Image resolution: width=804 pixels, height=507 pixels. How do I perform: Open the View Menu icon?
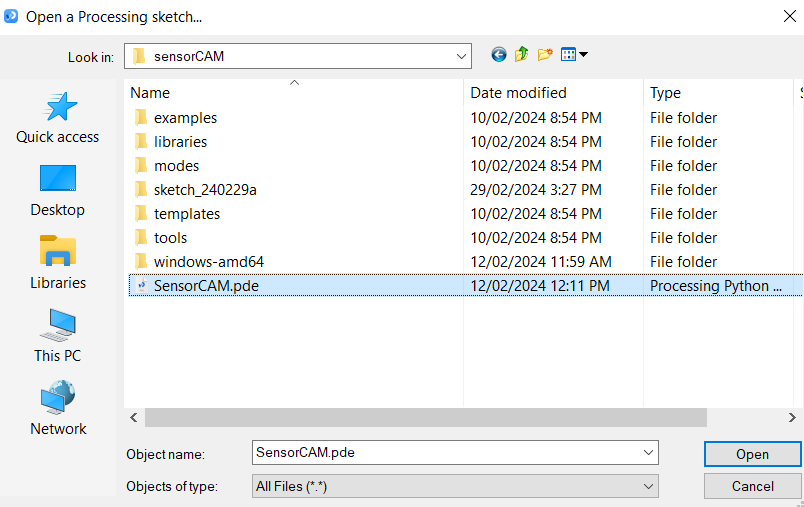coord(568,54)
